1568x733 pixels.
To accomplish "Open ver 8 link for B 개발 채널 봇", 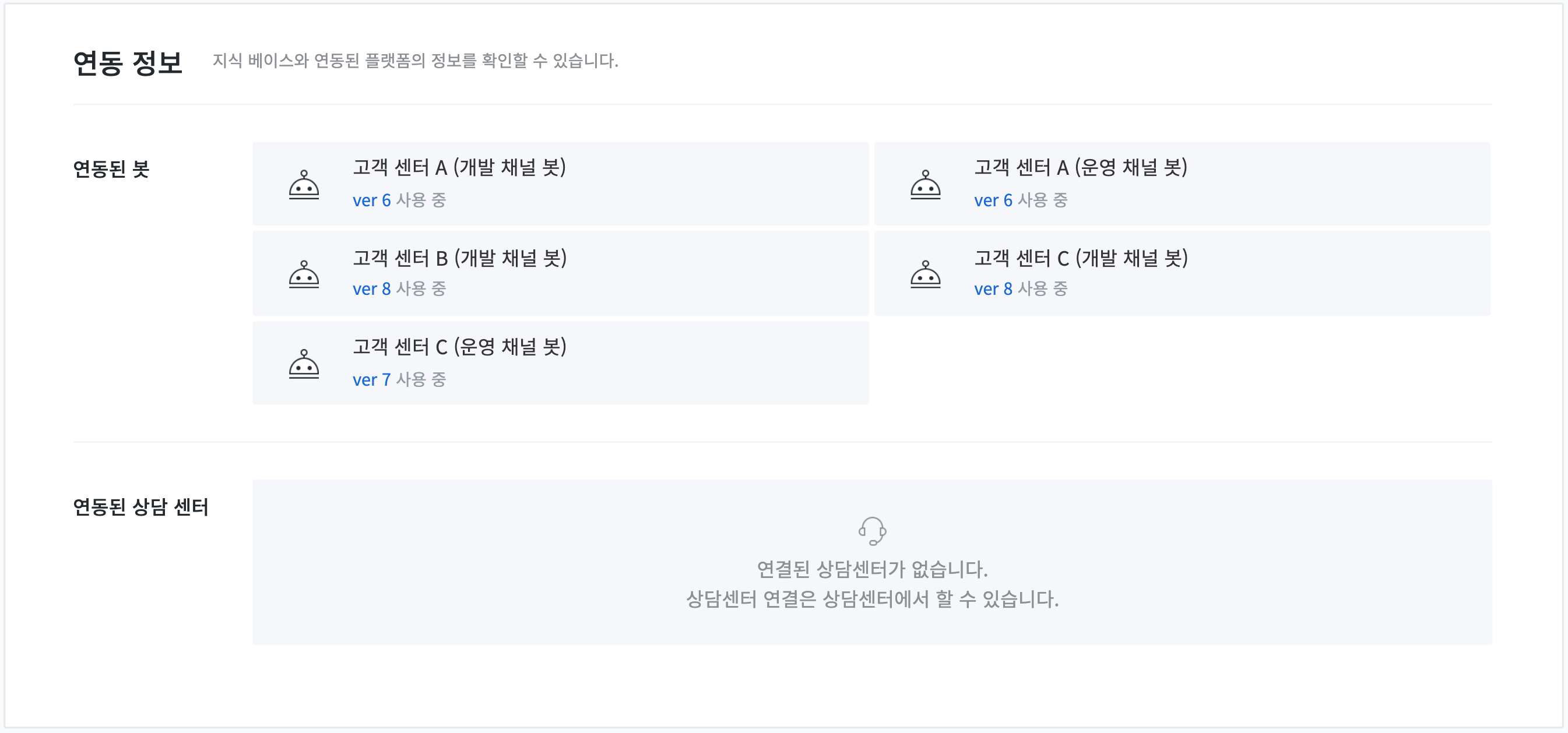I will pyautogui.click(x=371, y=289).
